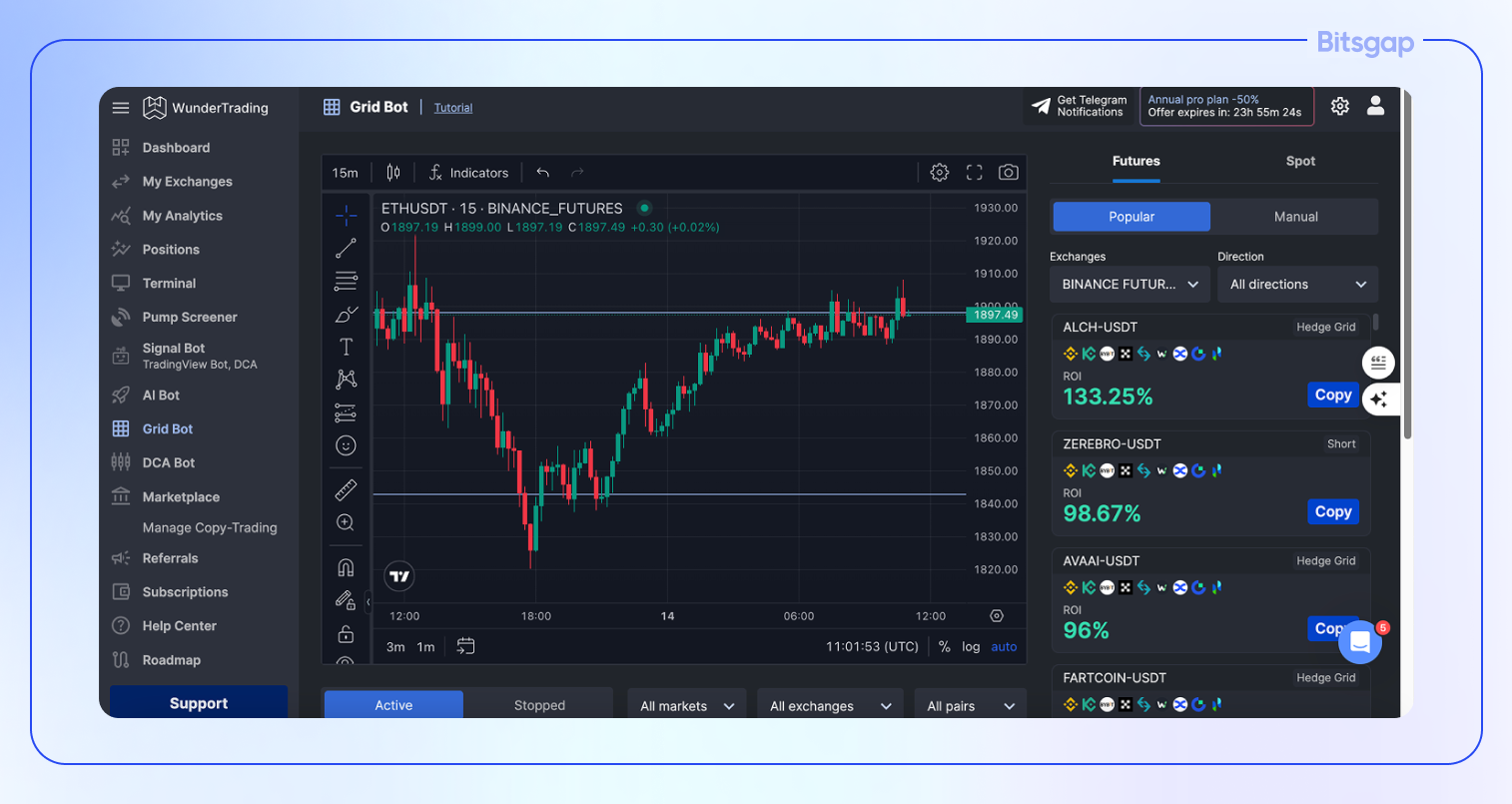Select the trend line drawing tool

coord(346,248)
